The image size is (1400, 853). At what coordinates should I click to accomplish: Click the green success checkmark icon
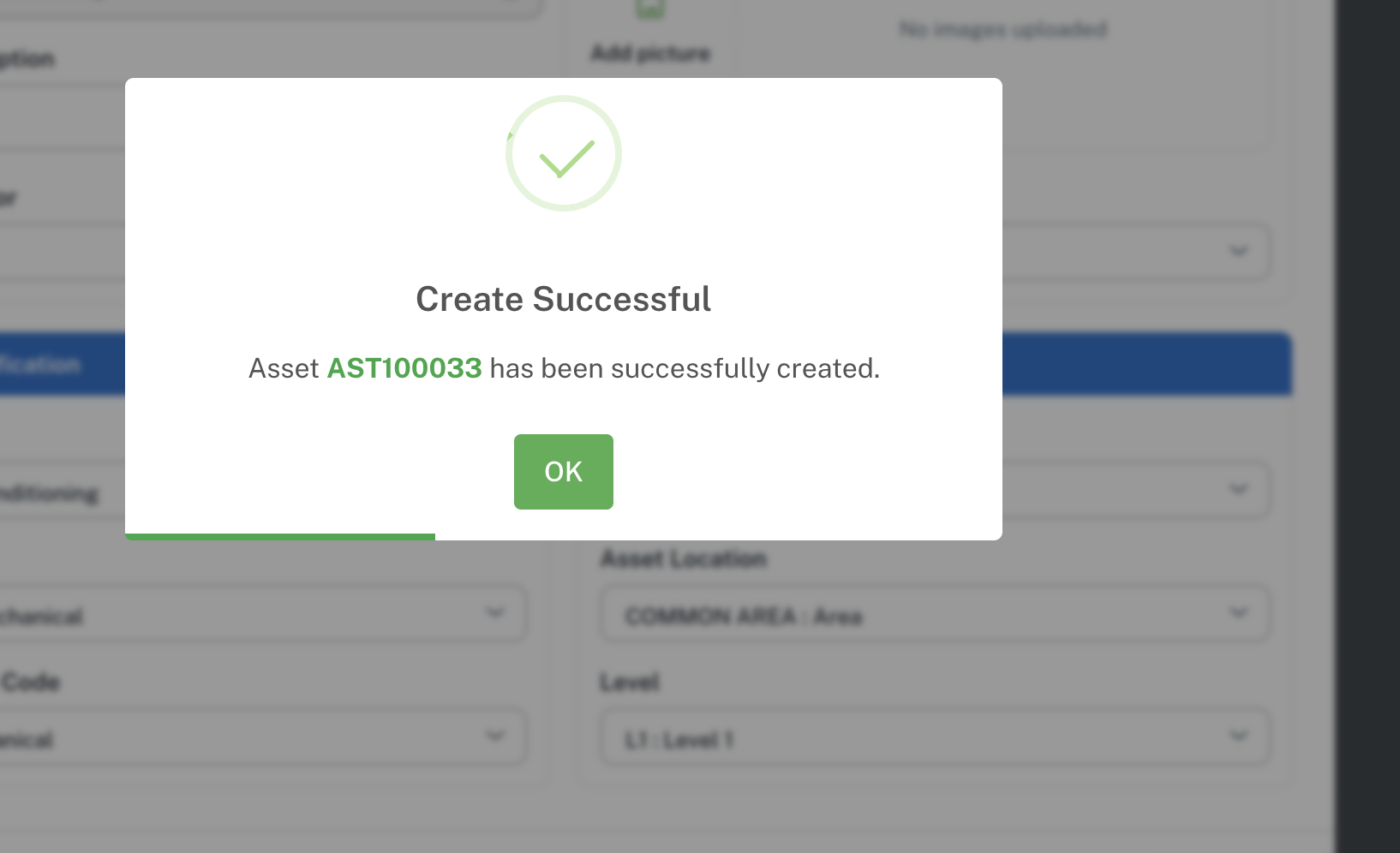point(564,154)
